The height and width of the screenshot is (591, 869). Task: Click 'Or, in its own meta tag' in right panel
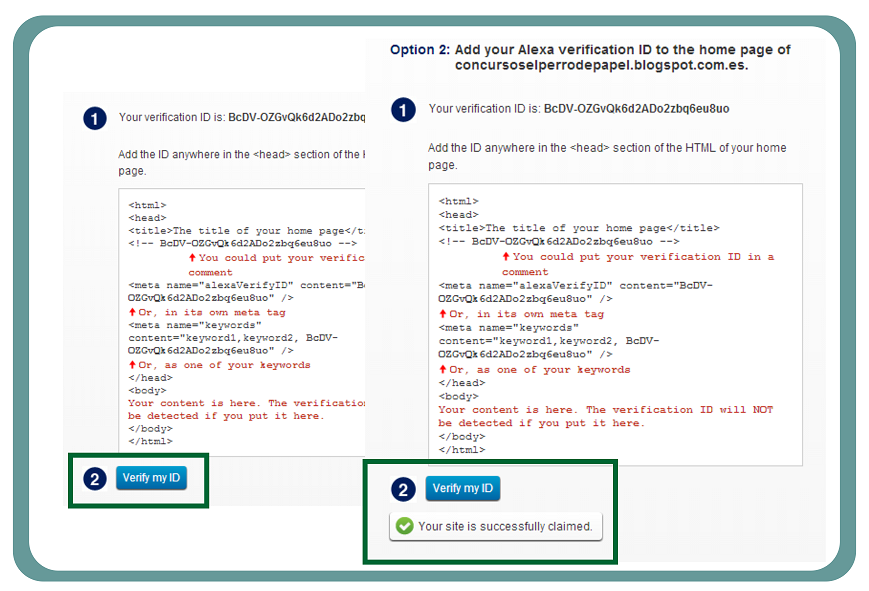[x=522, y=314]
